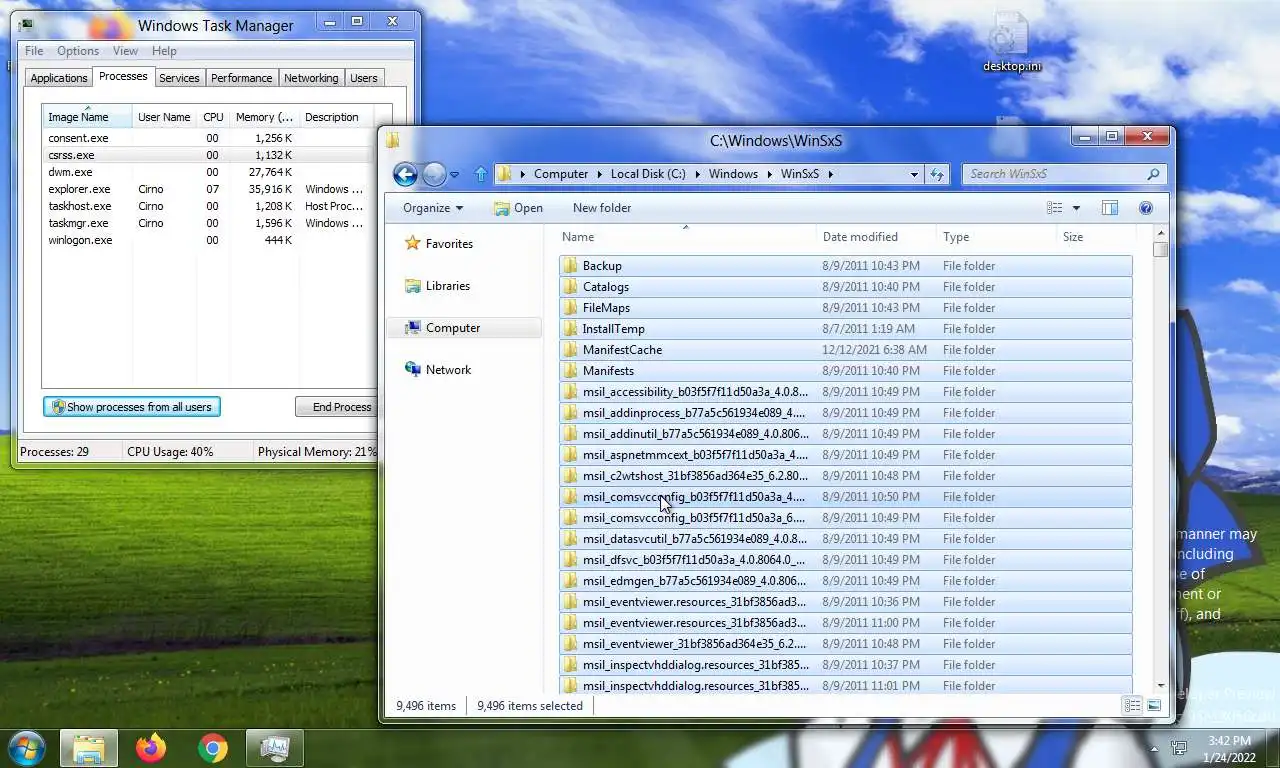Click Local Disk (C:) in the breadcrumb
The height and width of the screenshot is (768, 1280).
648,174
